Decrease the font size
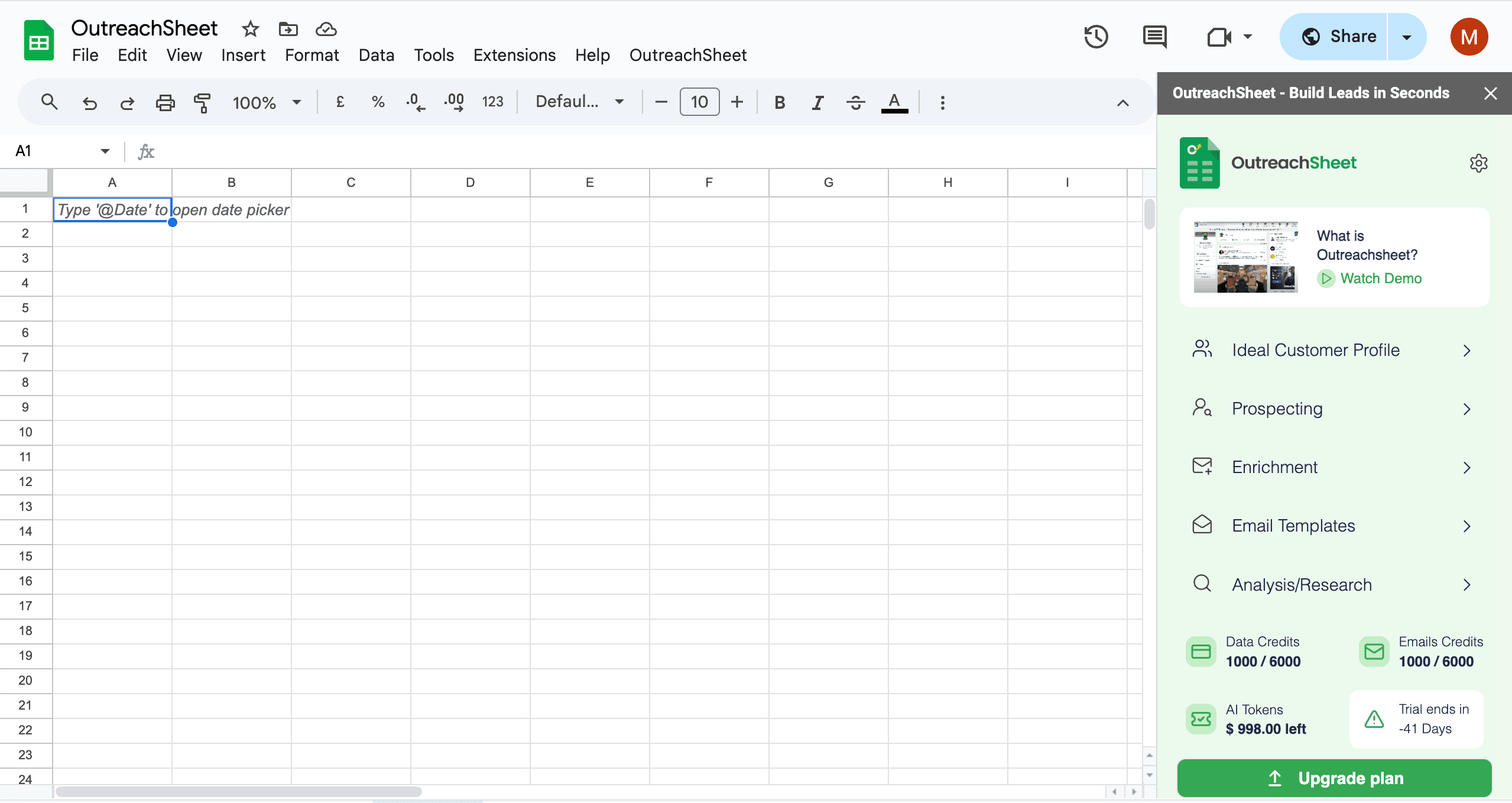Screen dimensions: 1512x803 click(x=661, y=102)
